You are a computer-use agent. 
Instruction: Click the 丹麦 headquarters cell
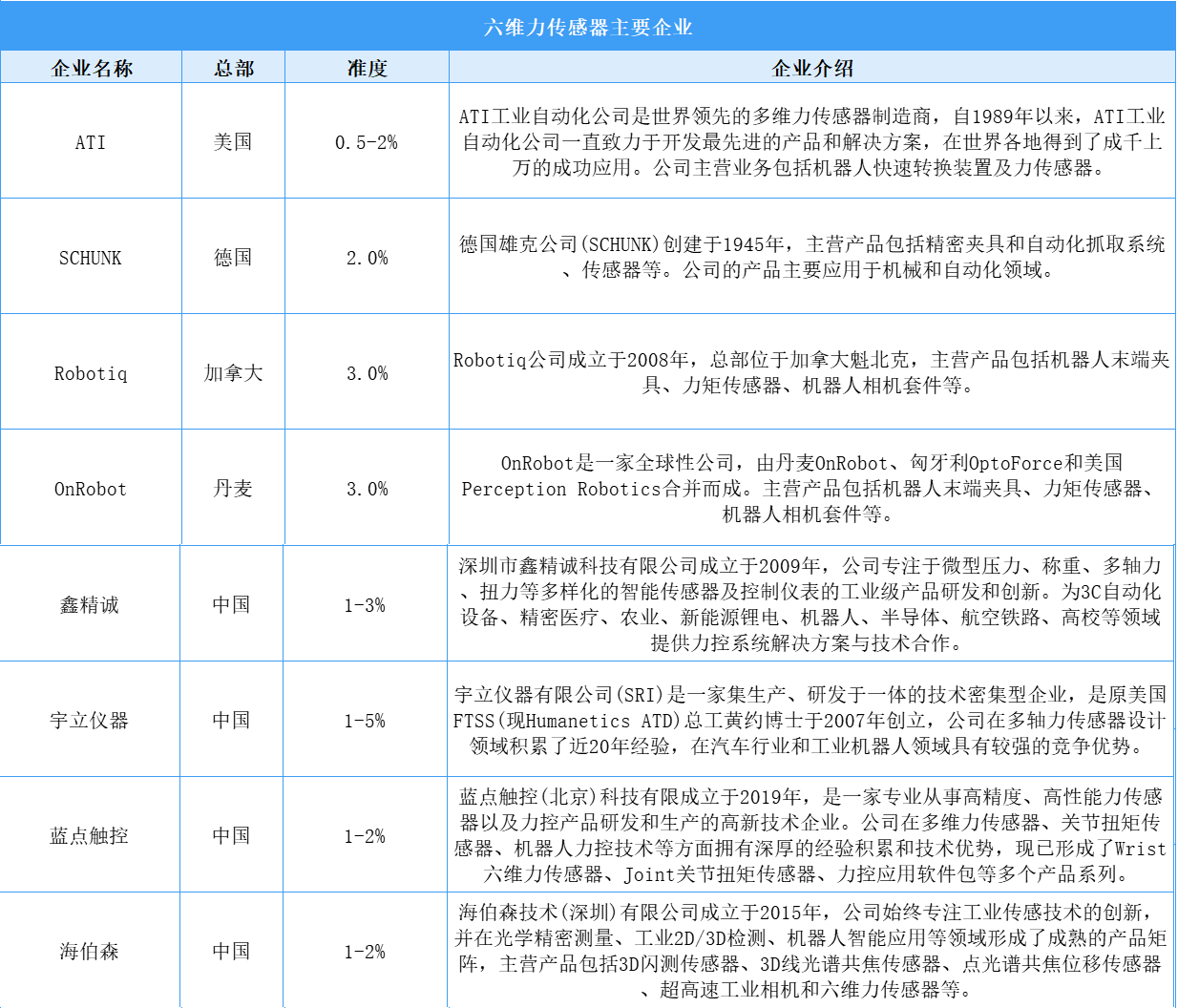coord(234,488)
